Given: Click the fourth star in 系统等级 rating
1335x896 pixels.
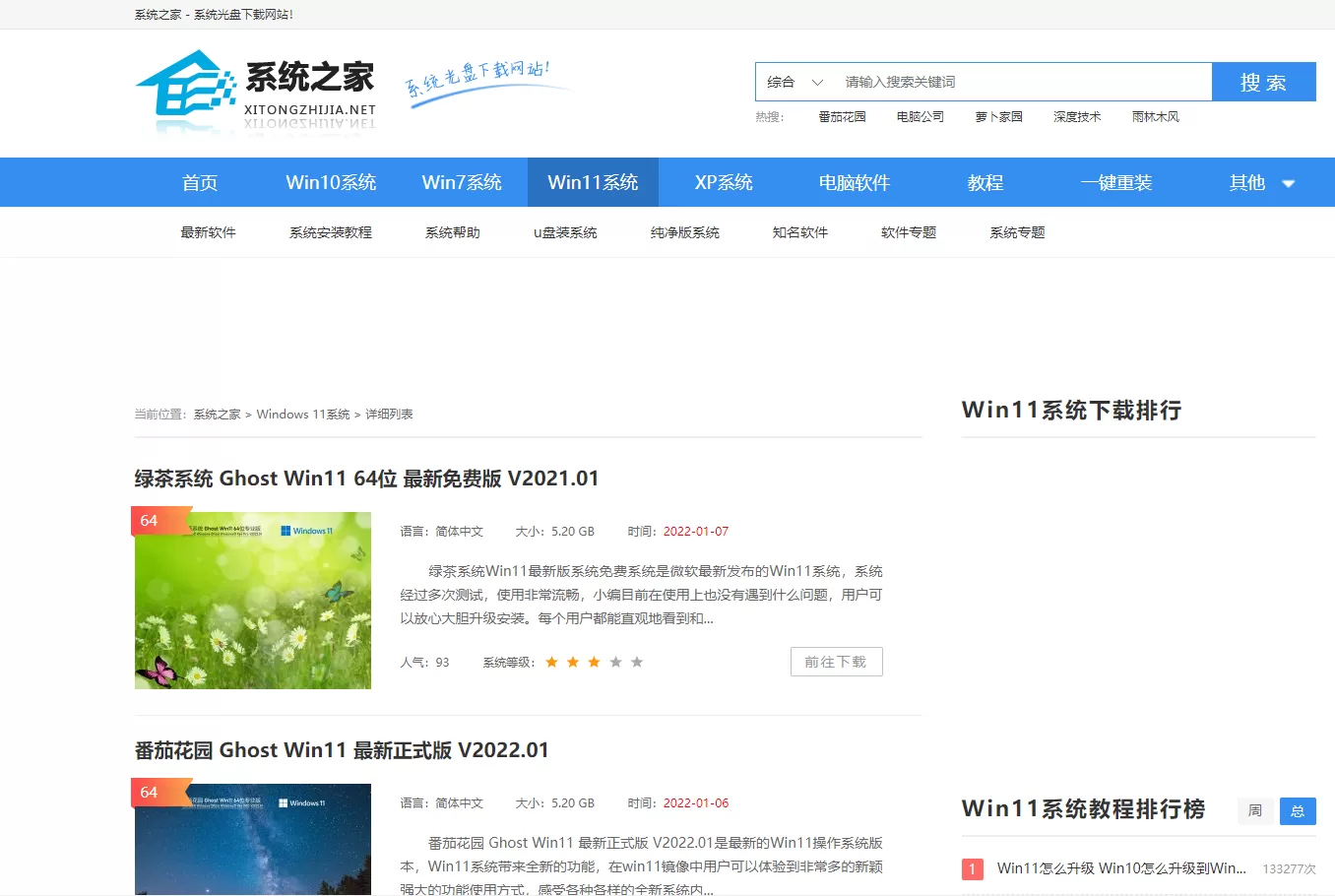Looking at the screenshot, I should [x=615, y=662].
